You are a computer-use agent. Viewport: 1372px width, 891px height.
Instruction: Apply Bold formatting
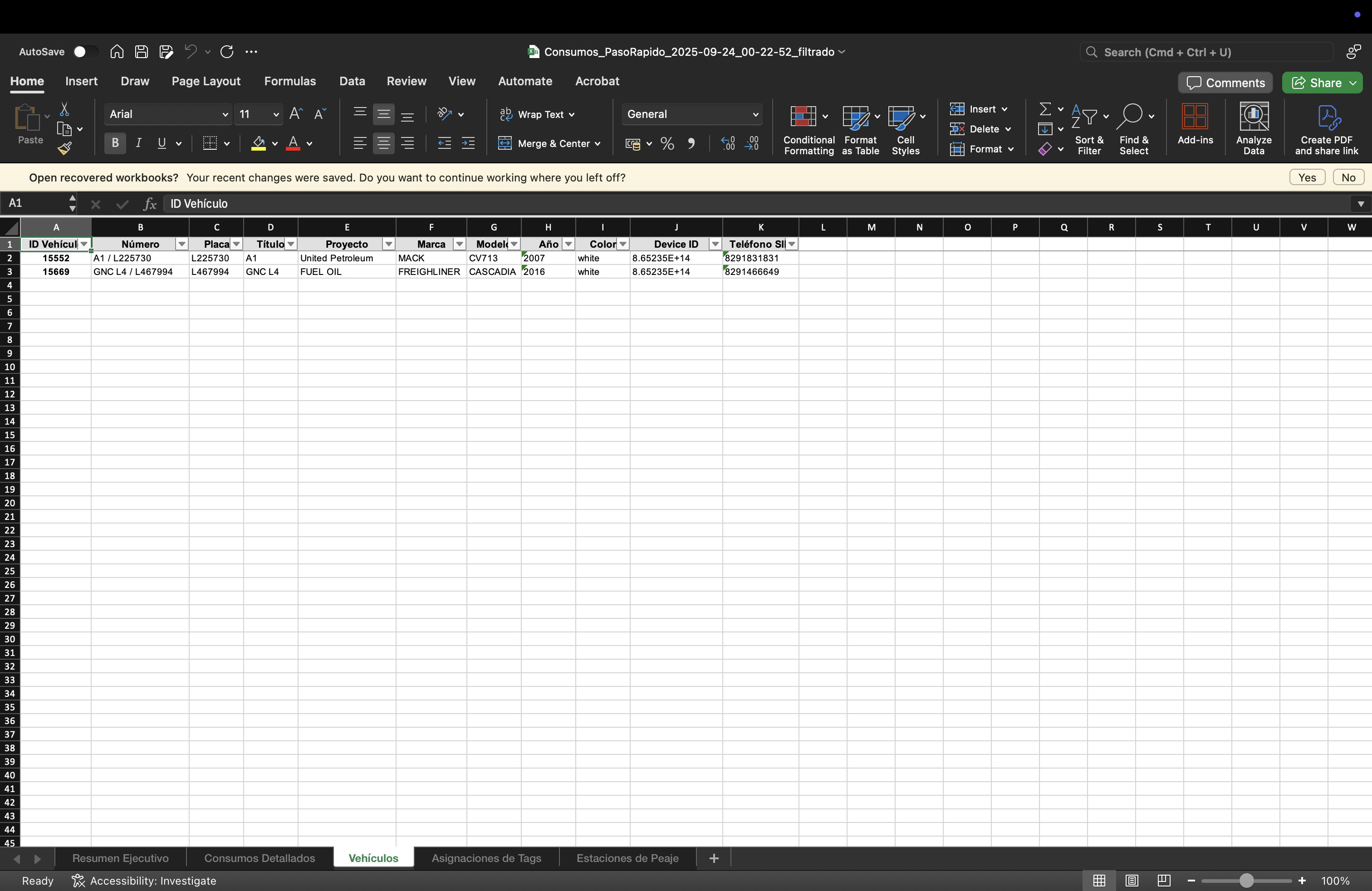click(x=115, y=143)
